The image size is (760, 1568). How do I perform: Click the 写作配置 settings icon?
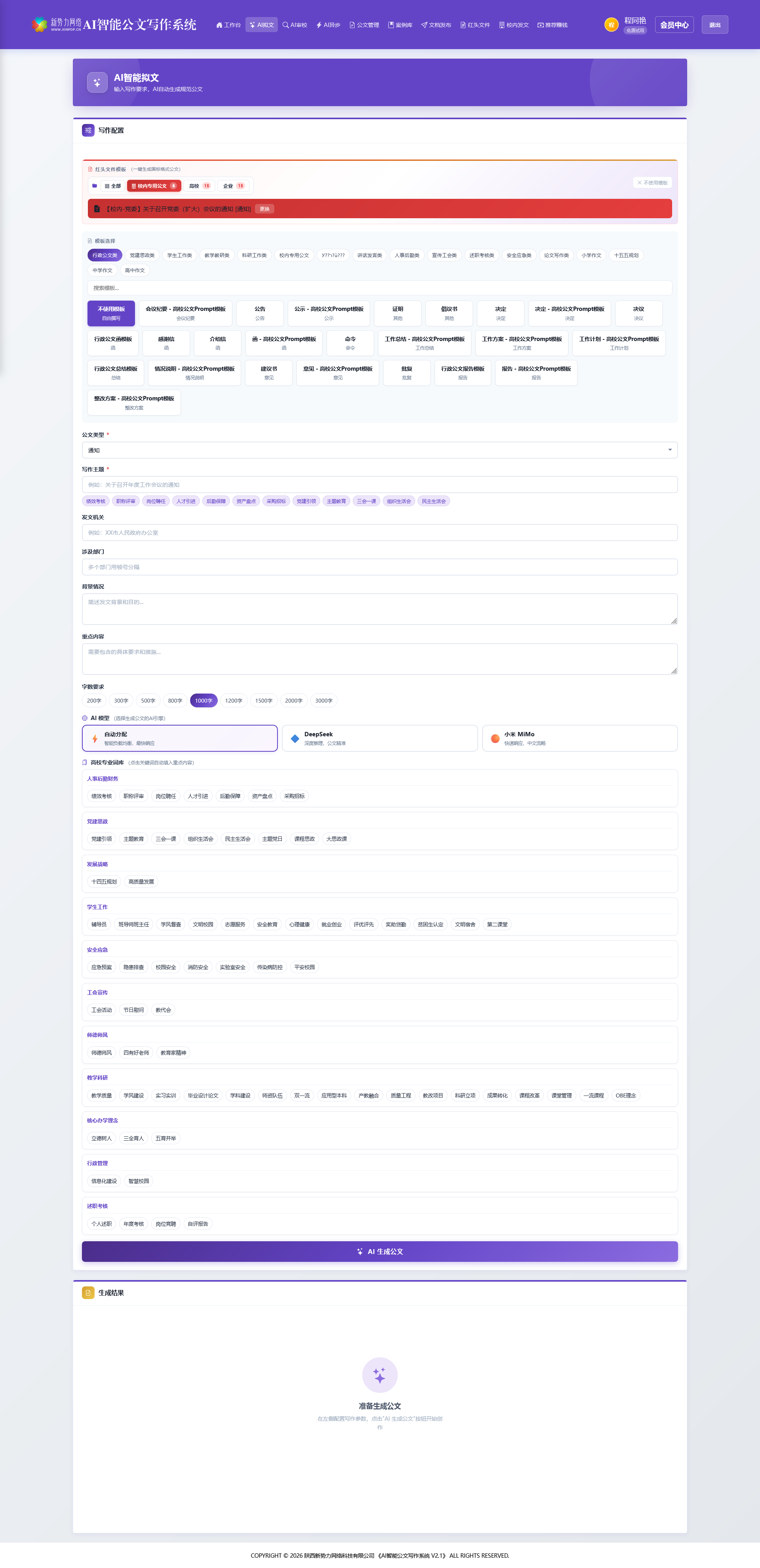[x=88, y=130]
